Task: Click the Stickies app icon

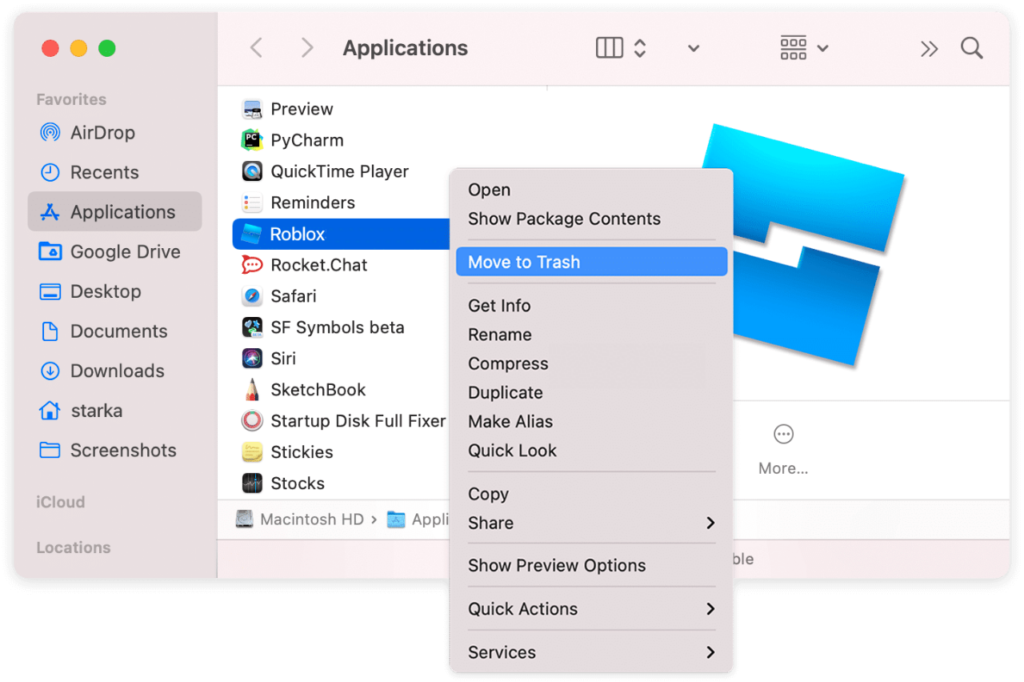Action: pyautogui.click(x=252, y=452)
